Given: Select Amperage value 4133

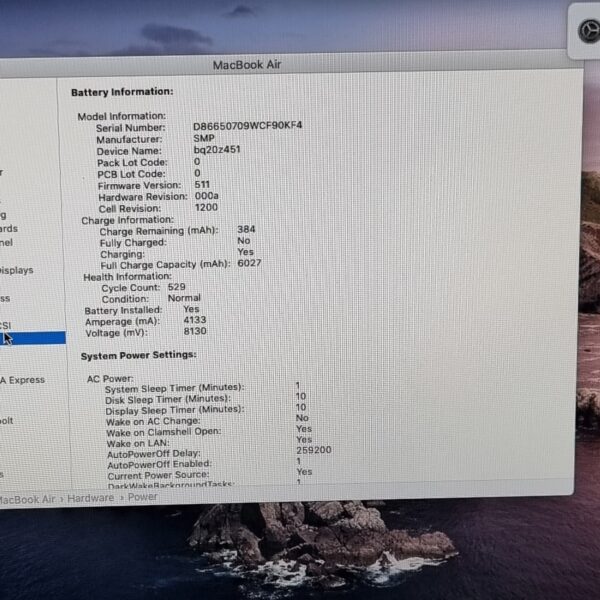Looking at the screenshot, I should (195, 320).
